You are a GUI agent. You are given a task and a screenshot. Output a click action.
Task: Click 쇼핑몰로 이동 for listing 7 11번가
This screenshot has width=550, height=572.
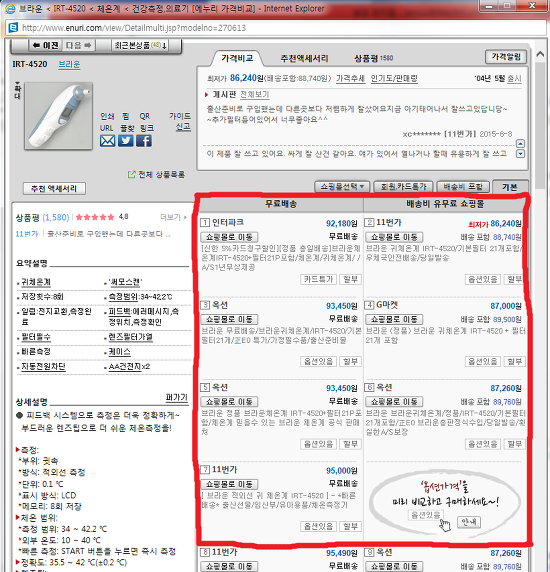(x=229, y=484)
